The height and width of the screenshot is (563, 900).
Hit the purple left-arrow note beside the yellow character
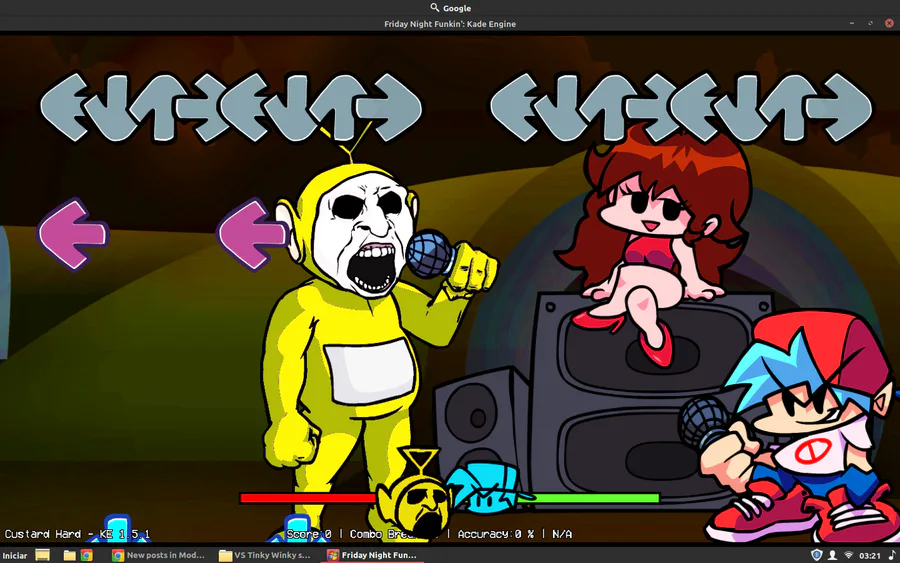tap(252, 234)
